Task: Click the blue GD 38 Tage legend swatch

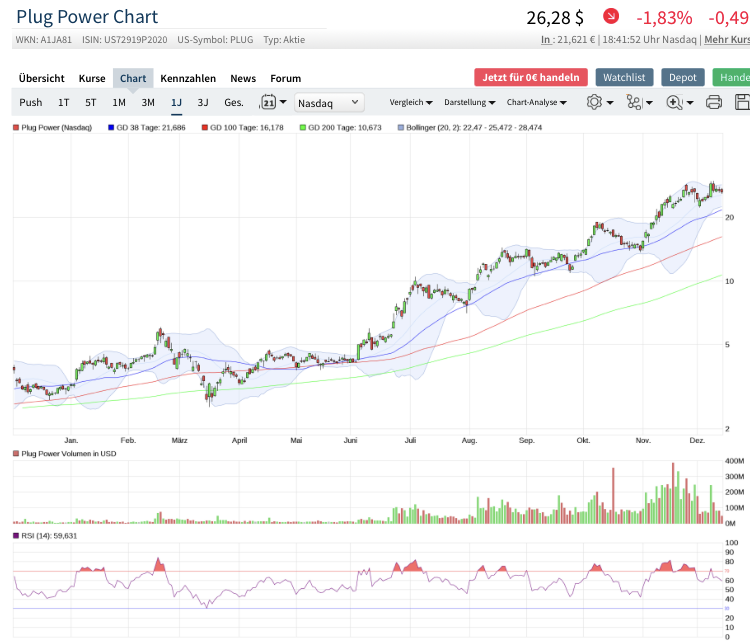Action: 112,128
